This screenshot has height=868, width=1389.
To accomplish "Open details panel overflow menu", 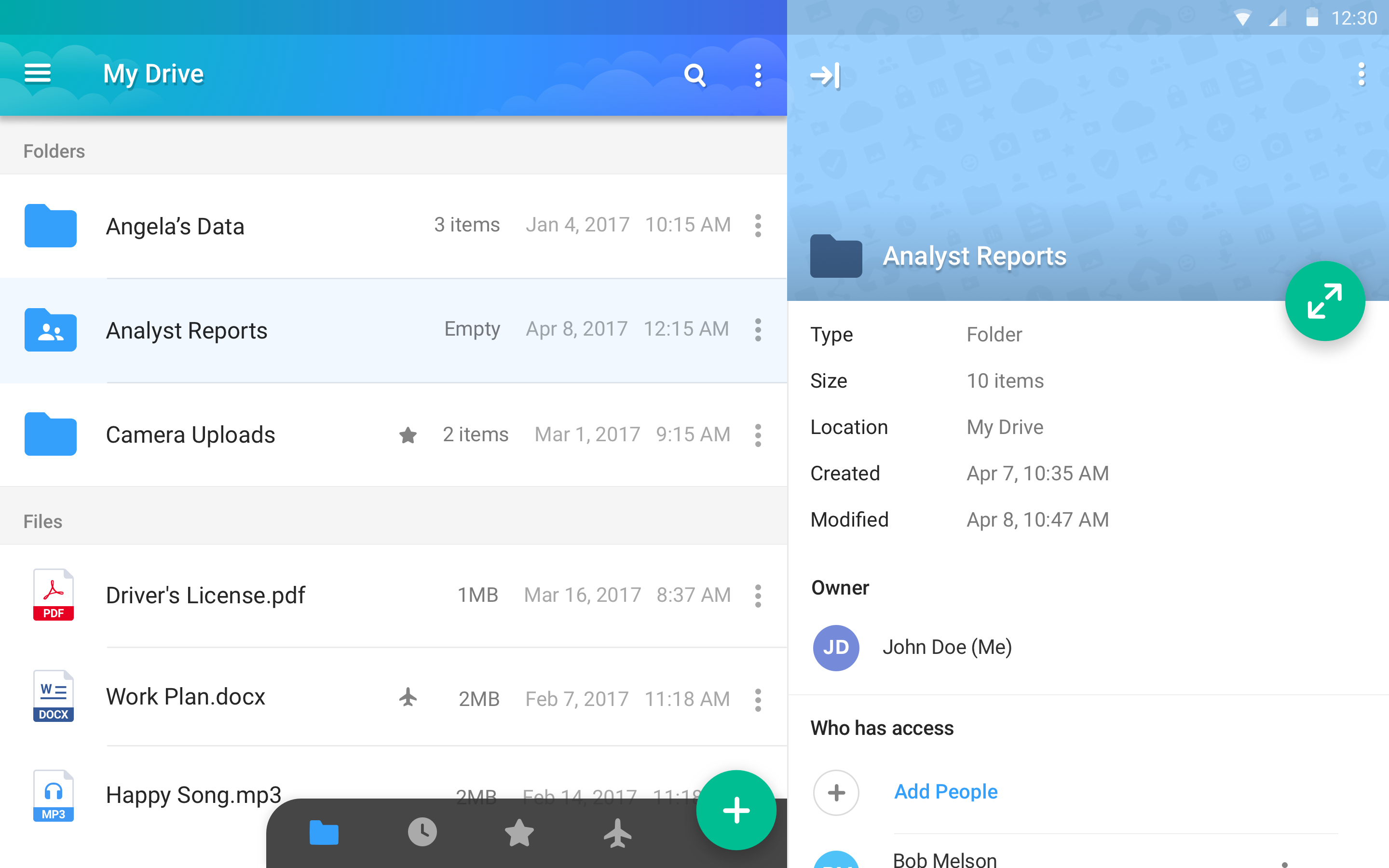I will pyautogui.click(x=1361, y=75).
